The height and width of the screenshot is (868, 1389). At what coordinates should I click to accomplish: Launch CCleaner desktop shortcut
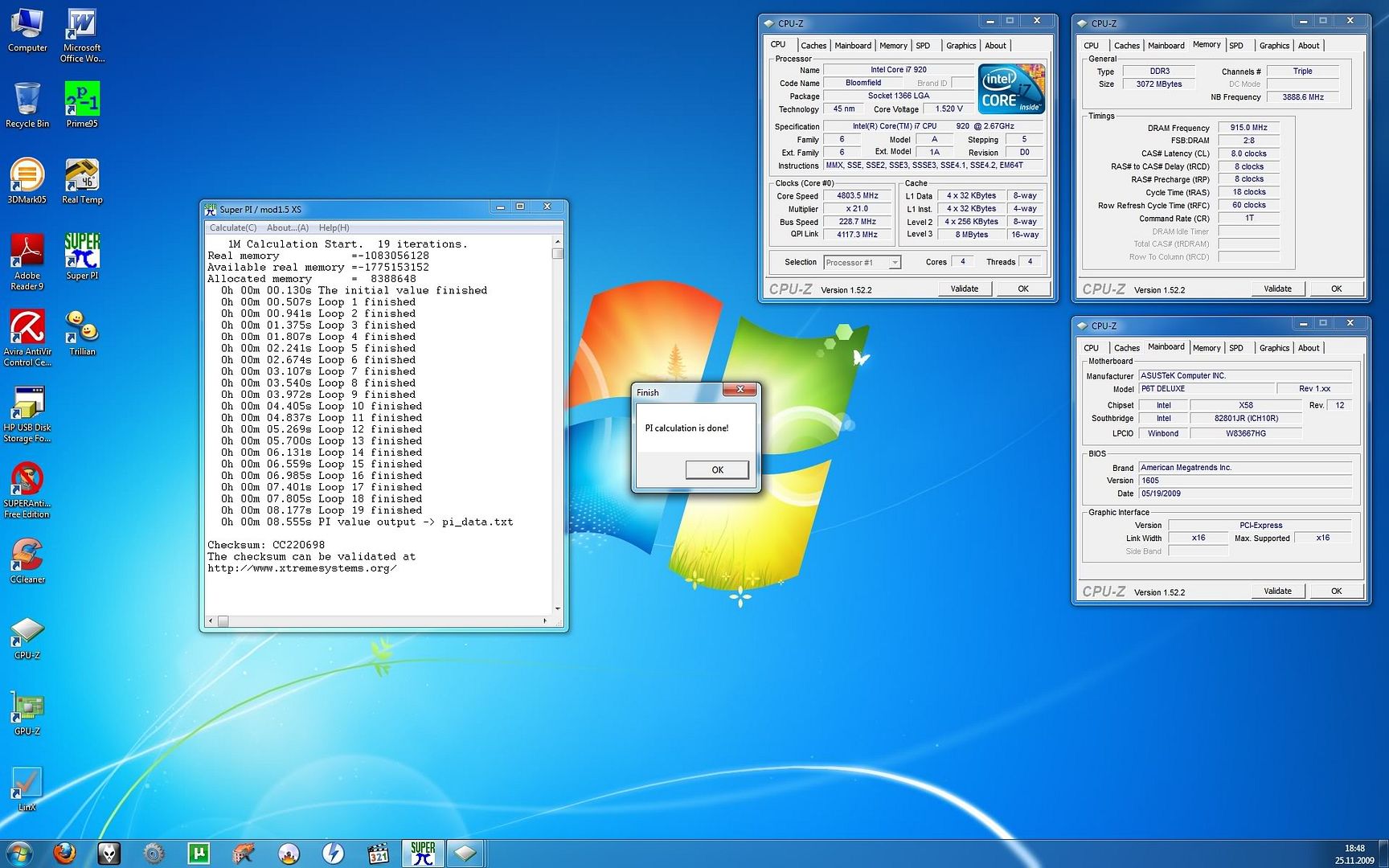coord(27,560)
